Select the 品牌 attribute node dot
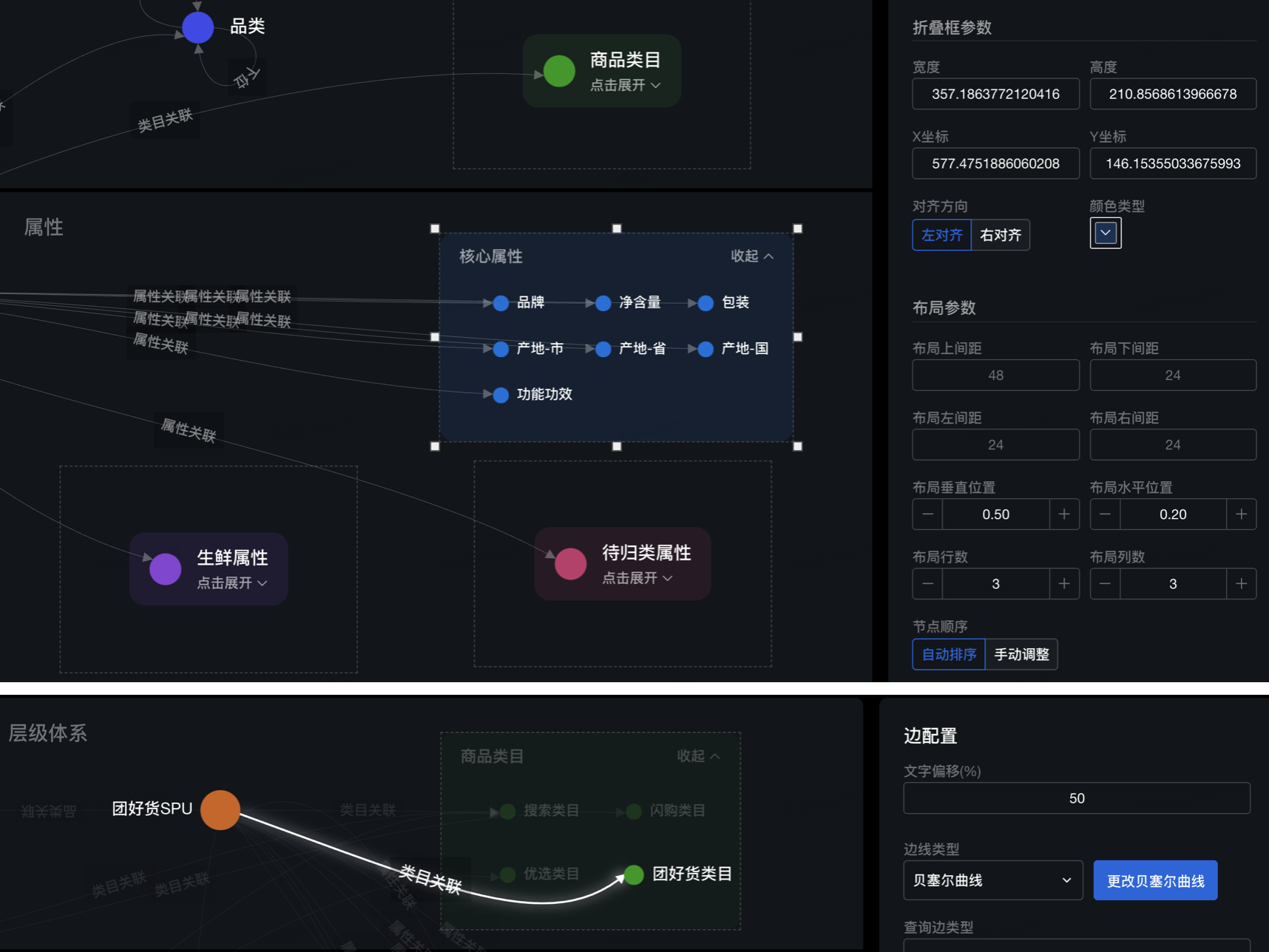This screenshot has height=952, width=1269. click(x=501, y=303)
